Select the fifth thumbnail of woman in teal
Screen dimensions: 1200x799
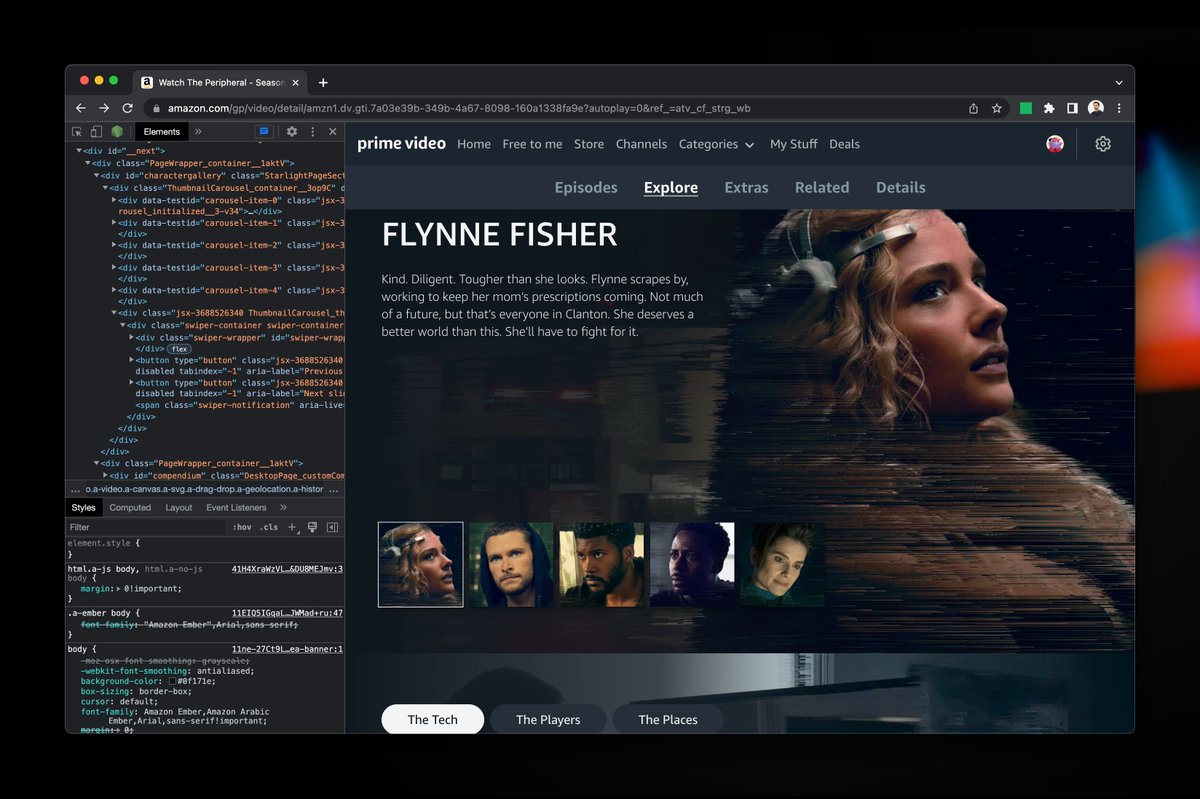tap(783, 564)
